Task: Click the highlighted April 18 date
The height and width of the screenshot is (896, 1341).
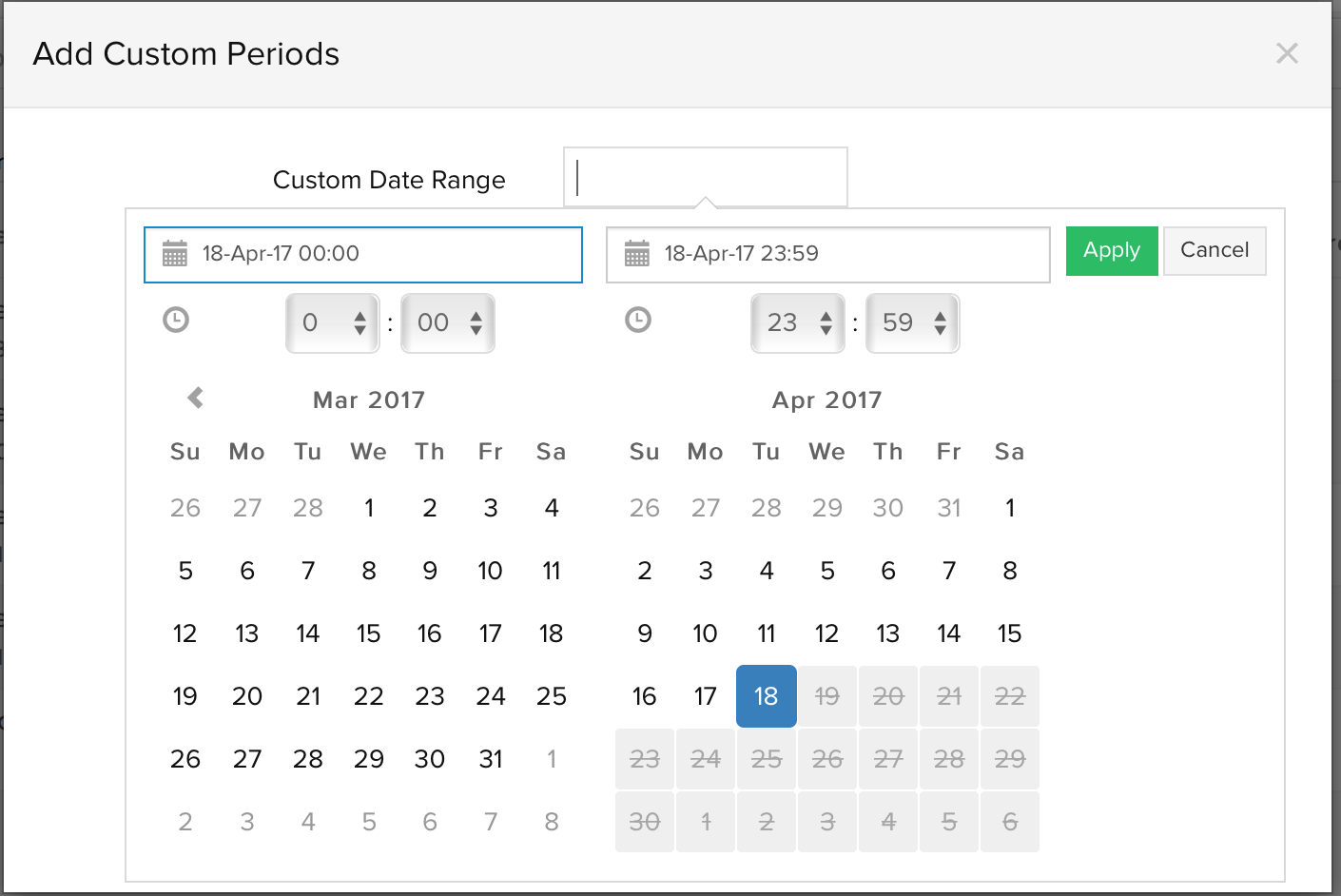Action: coord(766,695)
